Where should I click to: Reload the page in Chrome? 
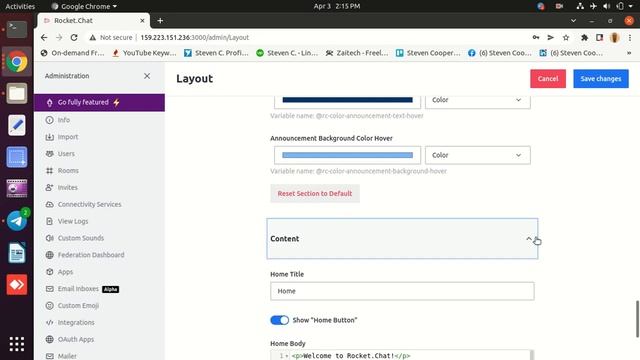pyautogui.click(x=74, y=38)
